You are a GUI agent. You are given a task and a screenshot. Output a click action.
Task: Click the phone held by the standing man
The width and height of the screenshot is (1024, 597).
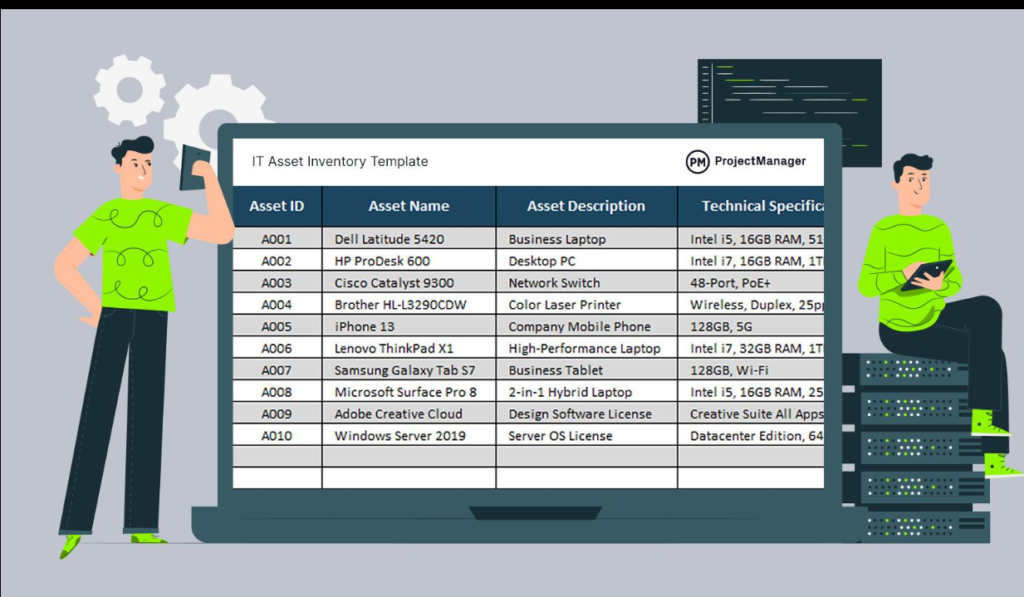tap(193, 167)
